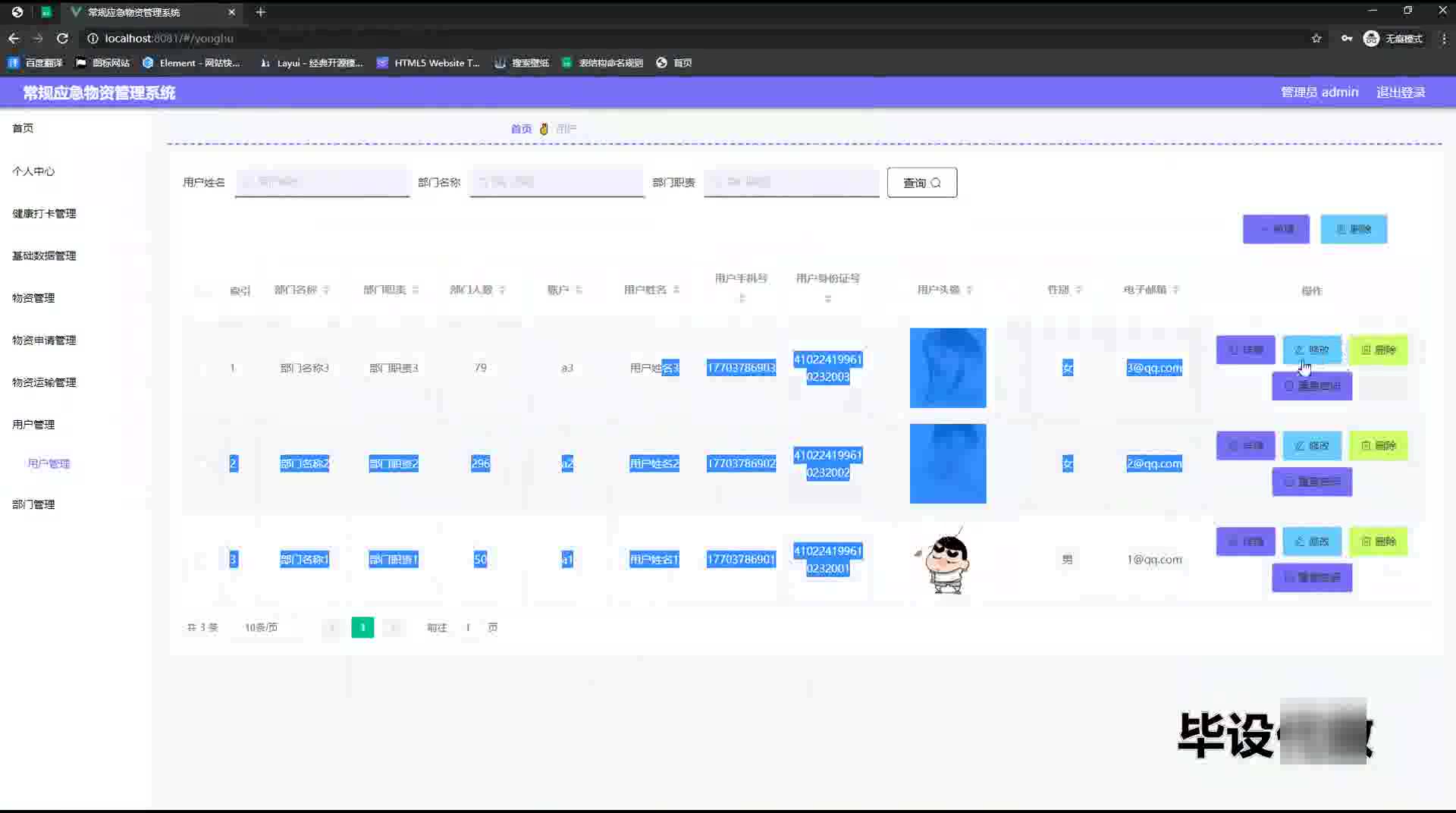Image resolution: width=1456 pixels, height=813 pixels.
Task: Open the Element bookmark
Action: [192, 63]
